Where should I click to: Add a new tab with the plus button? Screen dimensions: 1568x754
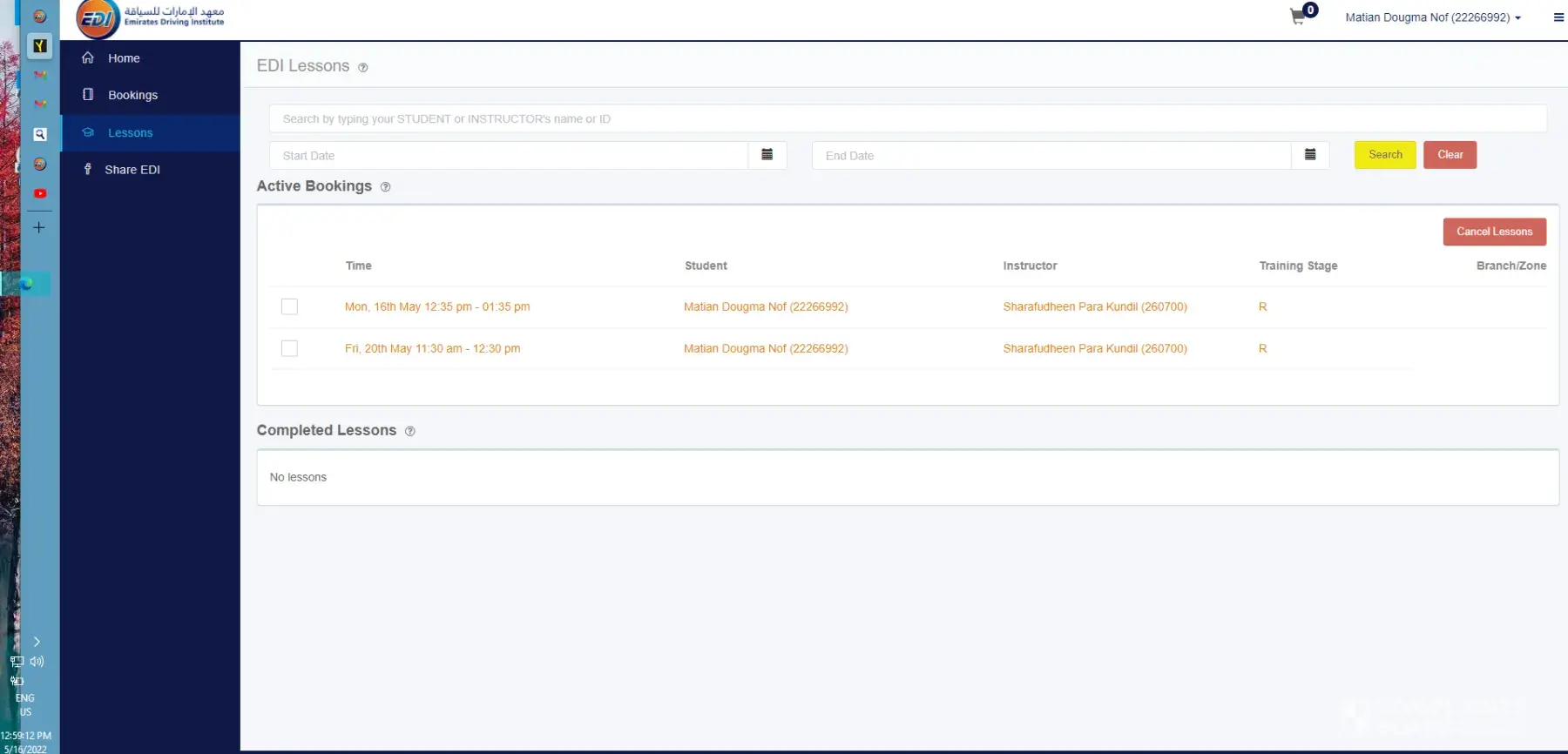[39, 227]
